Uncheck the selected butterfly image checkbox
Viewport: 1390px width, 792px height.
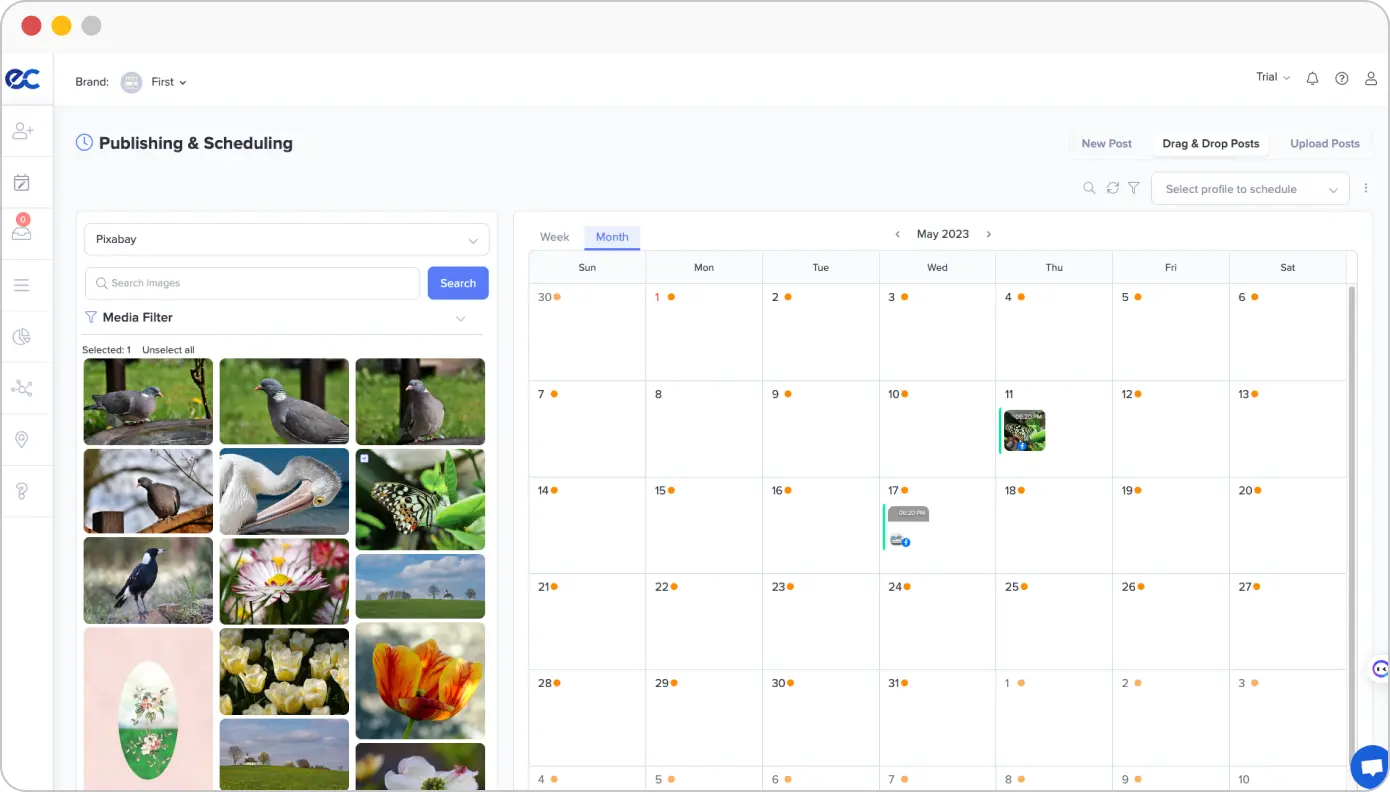point(364,458)
